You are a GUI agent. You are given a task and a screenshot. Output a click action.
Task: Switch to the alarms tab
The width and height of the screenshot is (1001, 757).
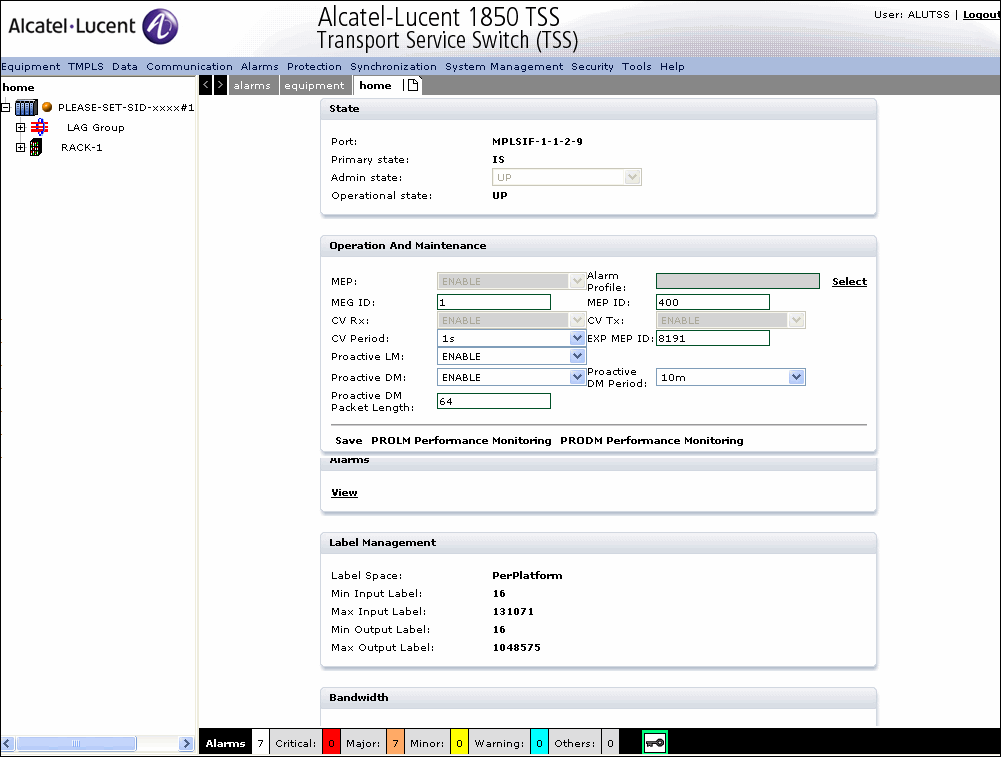252,86
